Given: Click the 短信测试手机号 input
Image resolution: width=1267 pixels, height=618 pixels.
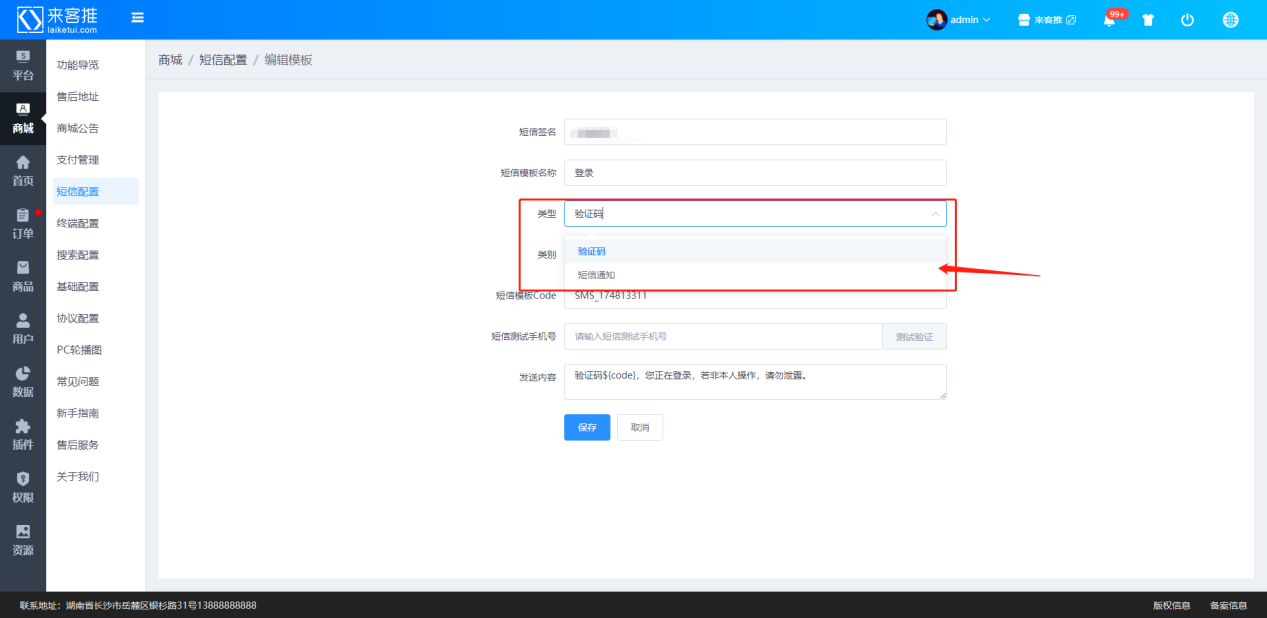Looking at the screenshot, I should coord(723,337).
